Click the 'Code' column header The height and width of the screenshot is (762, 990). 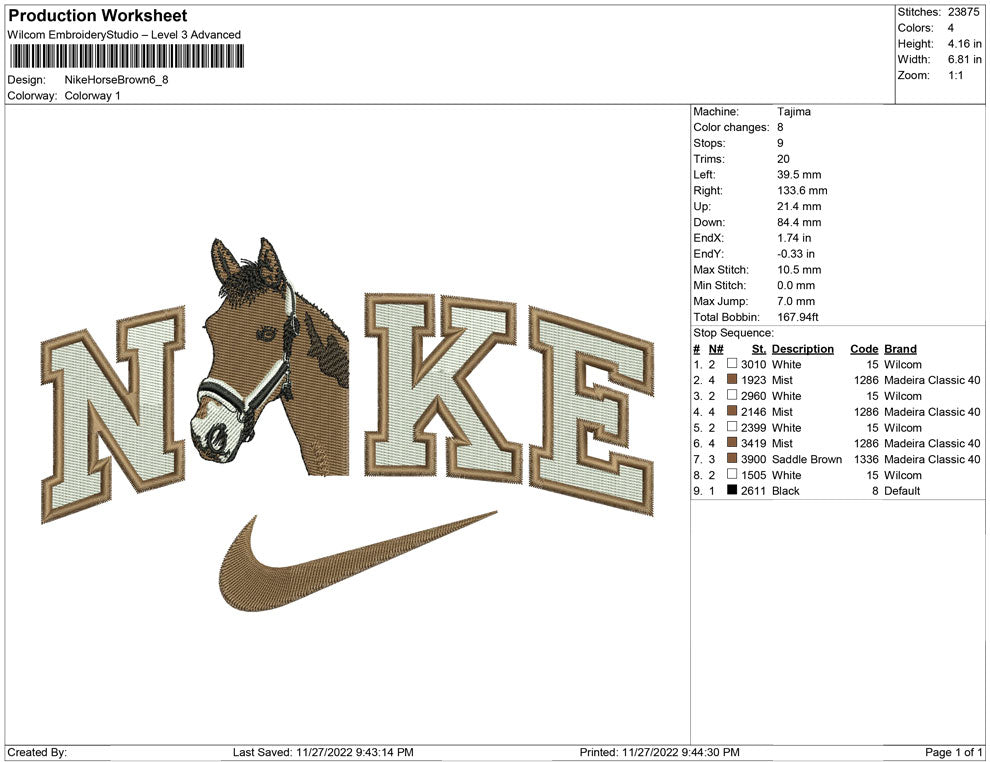tap(864, 348)
